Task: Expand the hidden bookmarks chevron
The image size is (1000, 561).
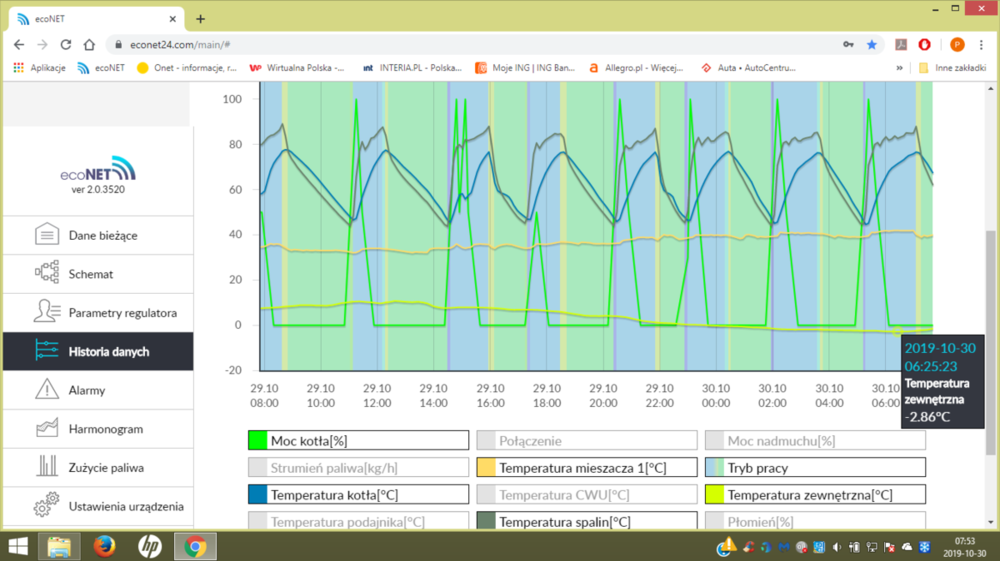Action: (899, 68)
